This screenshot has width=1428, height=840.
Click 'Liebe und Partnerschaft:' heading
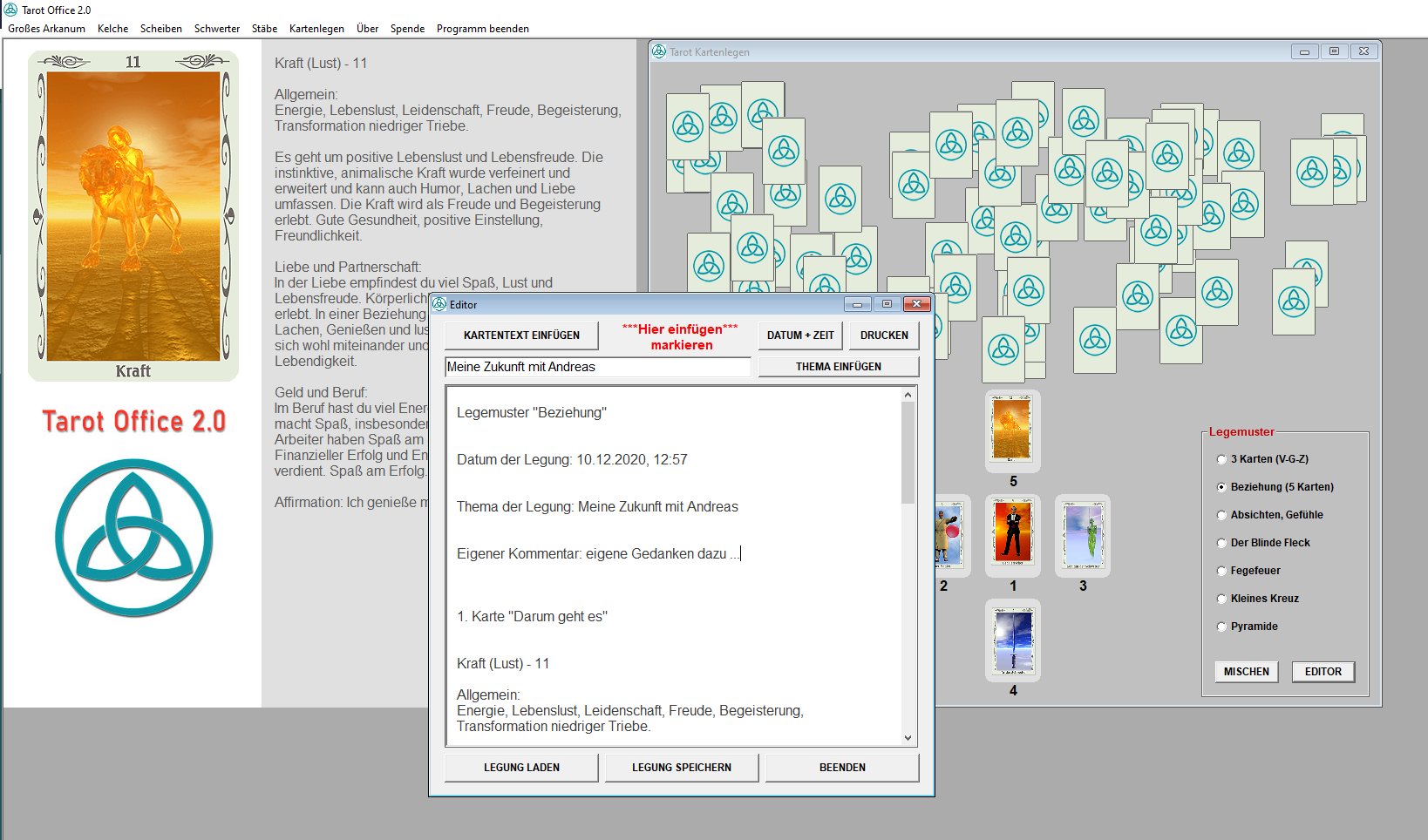point(348,268)
